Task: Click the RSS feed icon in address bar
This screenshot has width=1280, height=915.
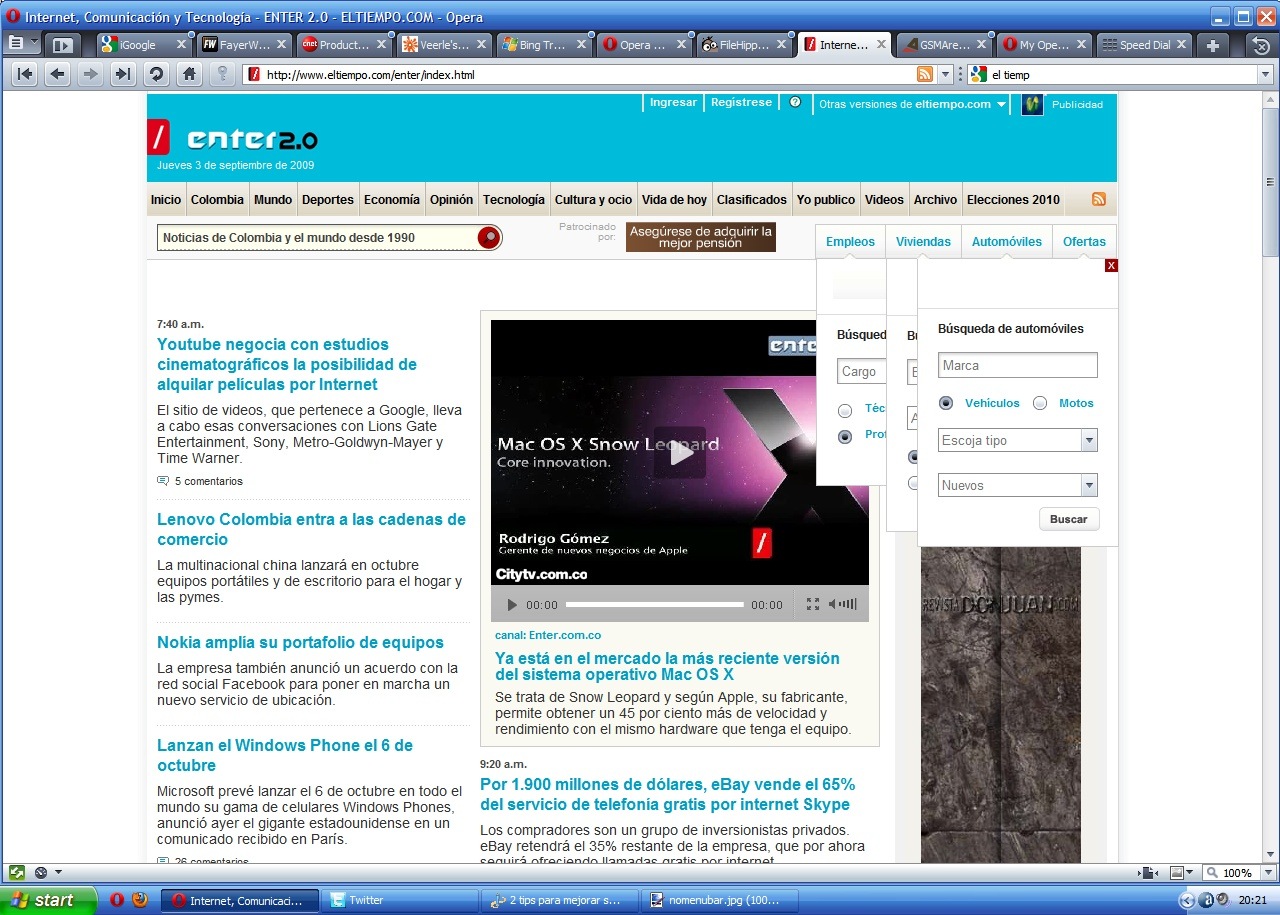Action: pos(925,74)
